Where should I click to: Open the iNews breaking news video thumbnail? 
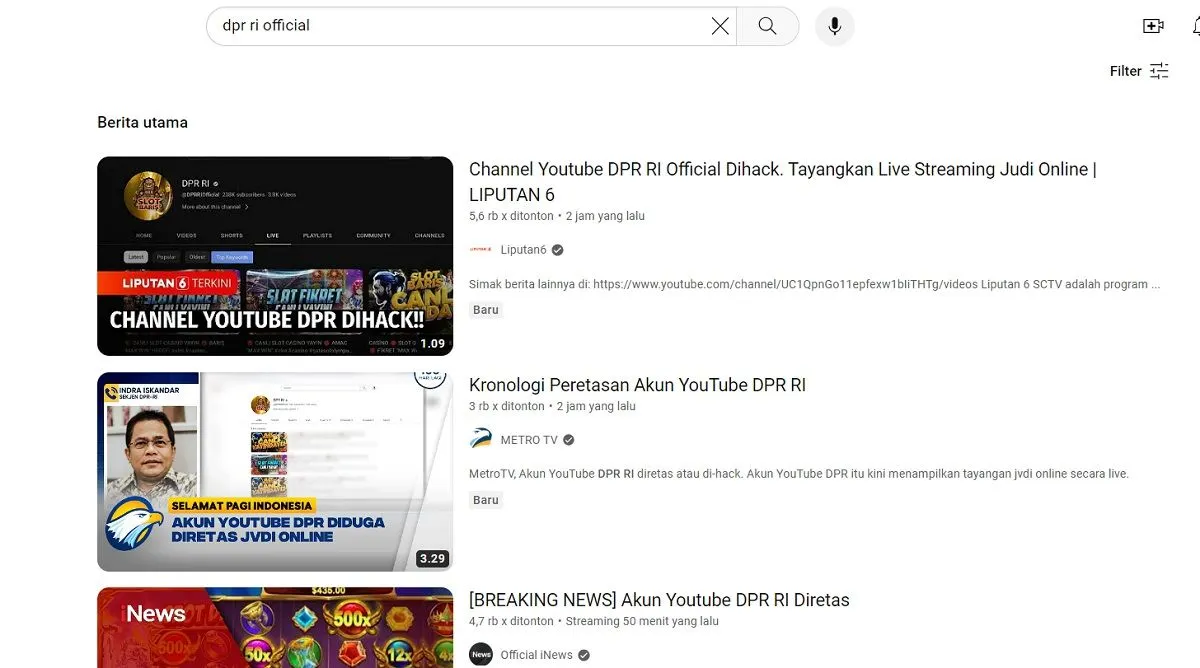click(275, 627)
